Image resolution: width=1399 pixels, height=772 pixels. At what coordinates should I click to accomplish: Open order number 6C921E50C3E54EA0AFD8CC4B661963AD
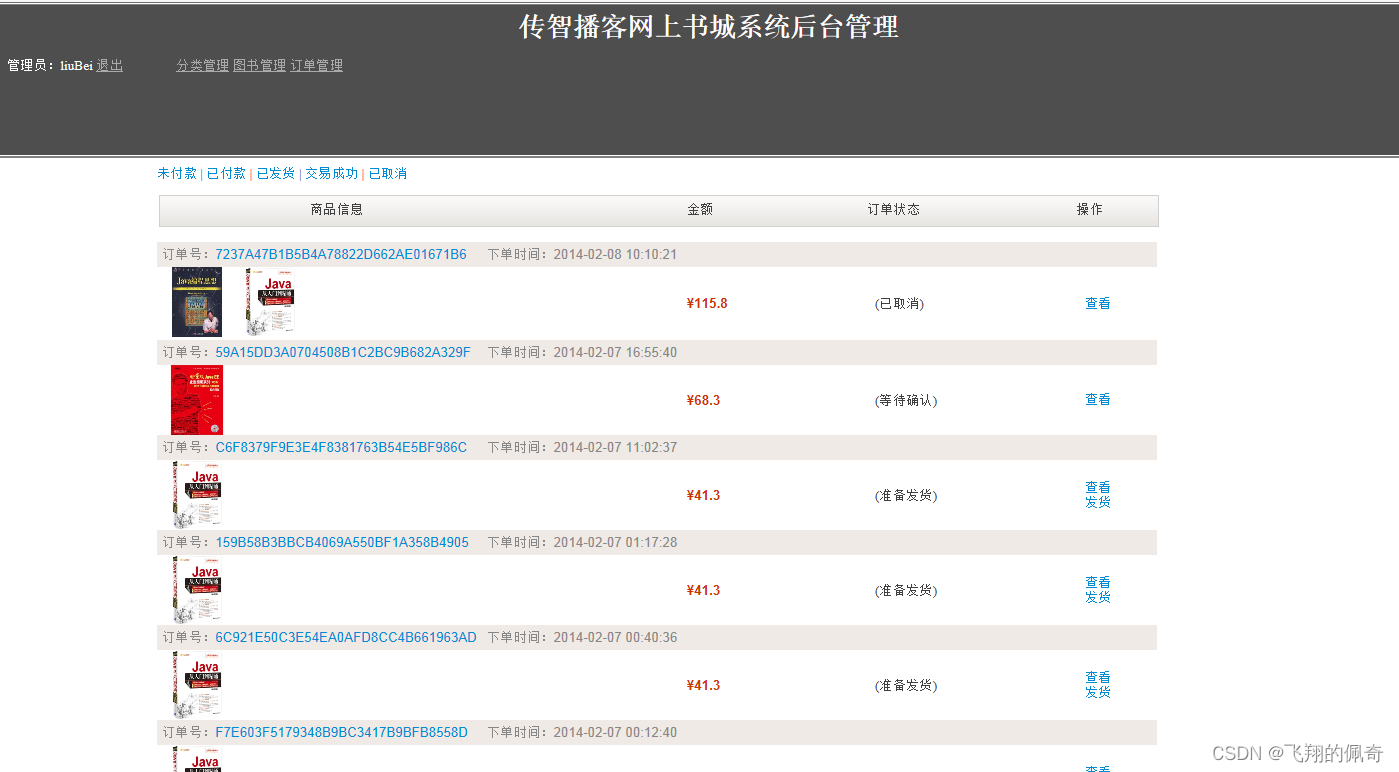coord(346,637)
